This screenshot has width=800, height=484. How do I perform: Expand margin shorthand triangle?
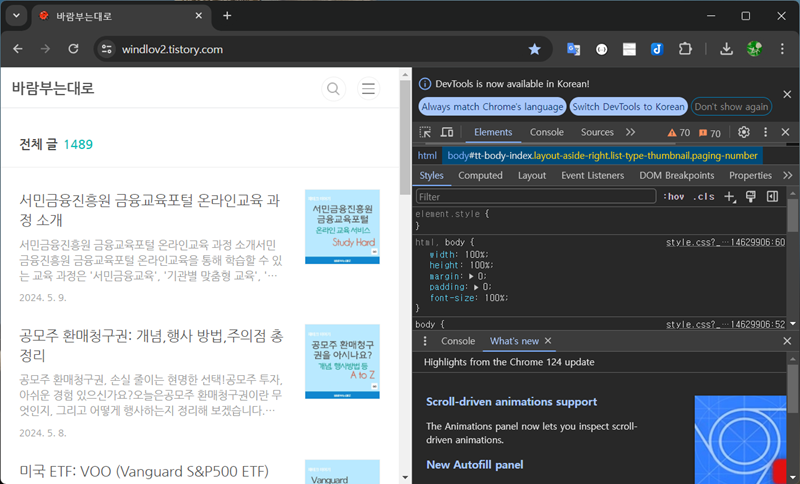(471, 276)
